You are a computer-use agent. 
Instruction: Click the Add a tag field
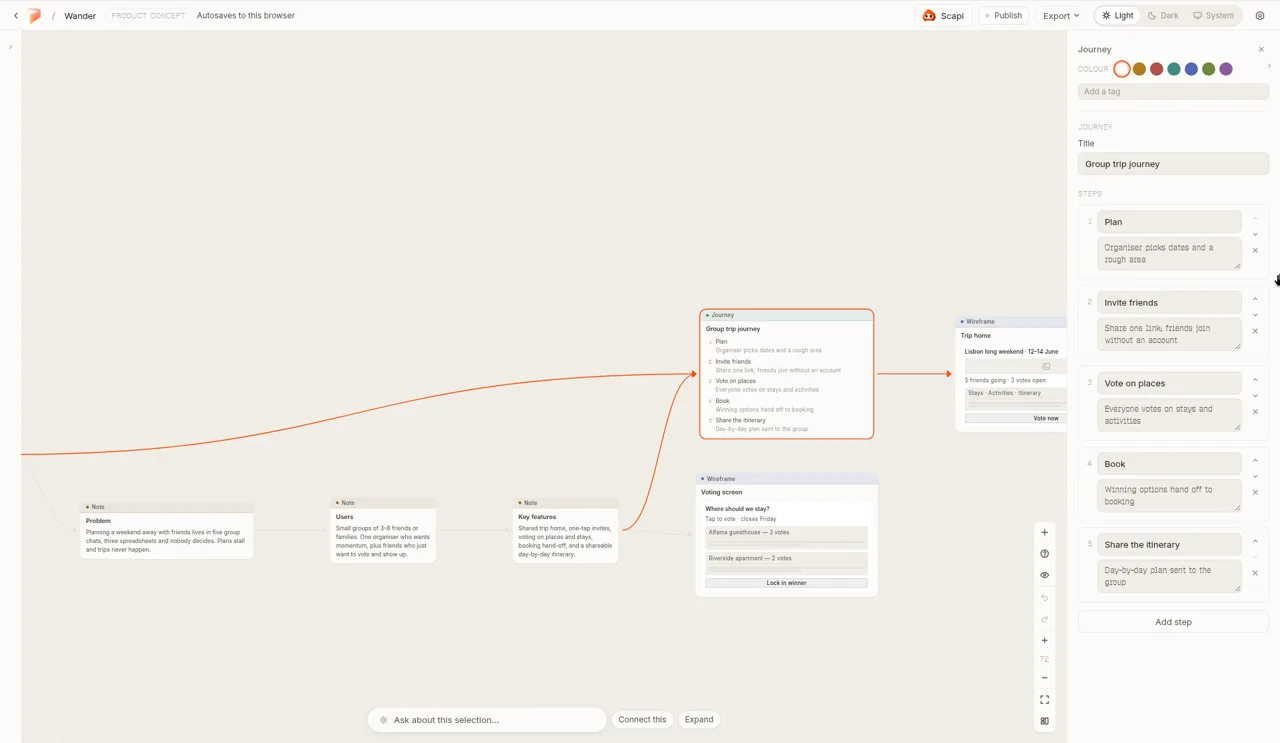point(1173,91)
